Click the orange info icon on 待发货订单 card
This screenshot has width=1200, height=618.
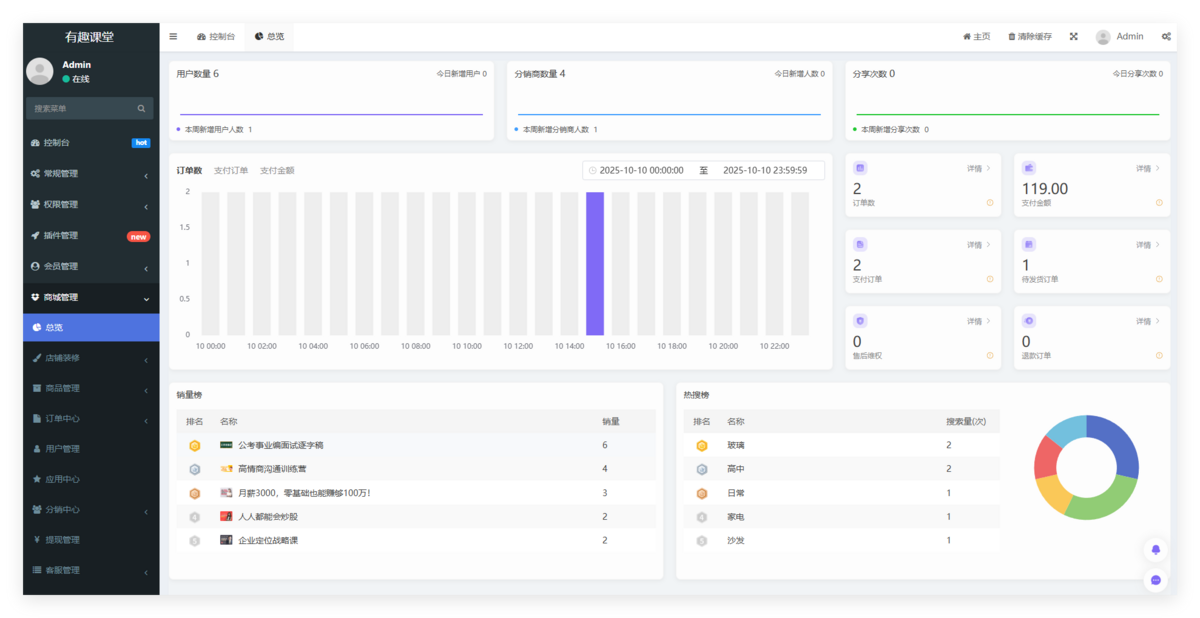[x=1159, y=279]
